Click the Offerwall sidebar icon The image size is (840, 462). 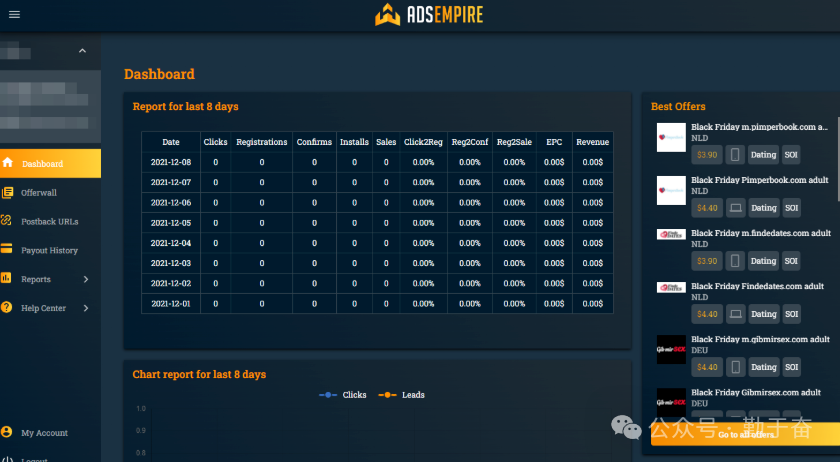pyautogui.click(x=7, y=192)
